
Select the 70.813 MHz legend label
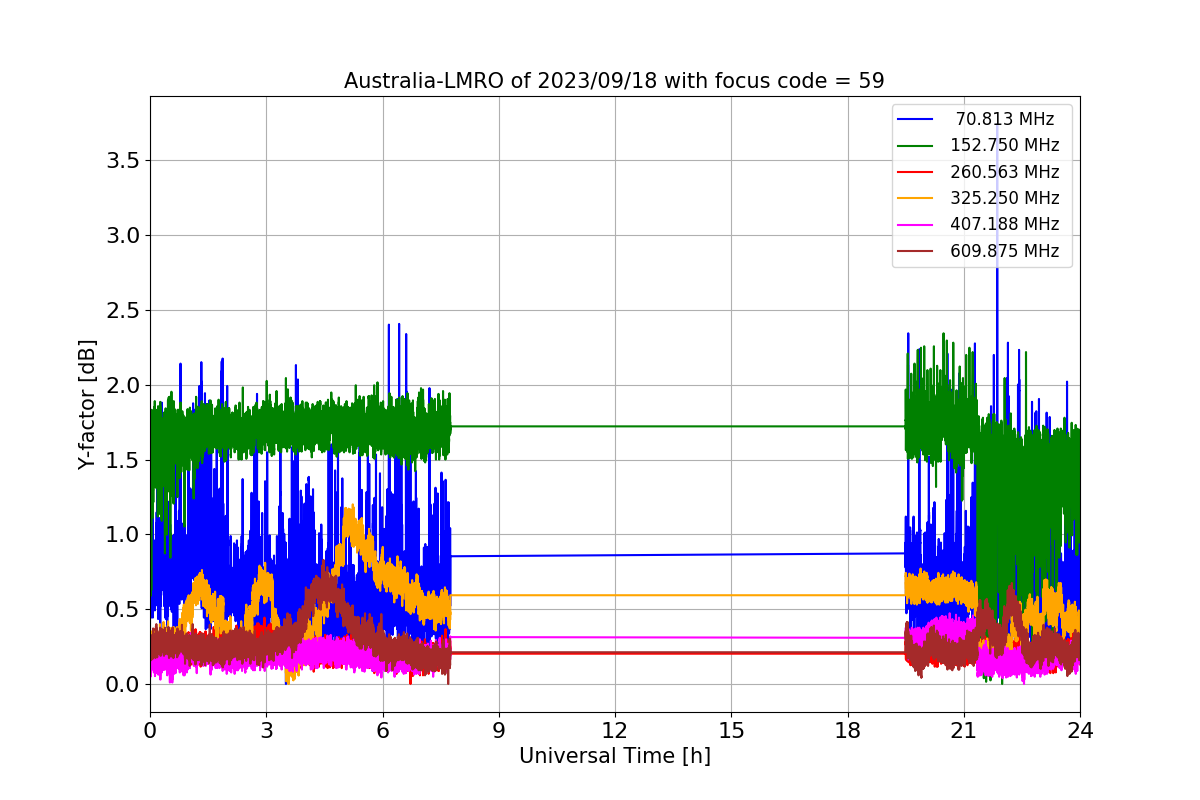click(x=1005, y=119)
